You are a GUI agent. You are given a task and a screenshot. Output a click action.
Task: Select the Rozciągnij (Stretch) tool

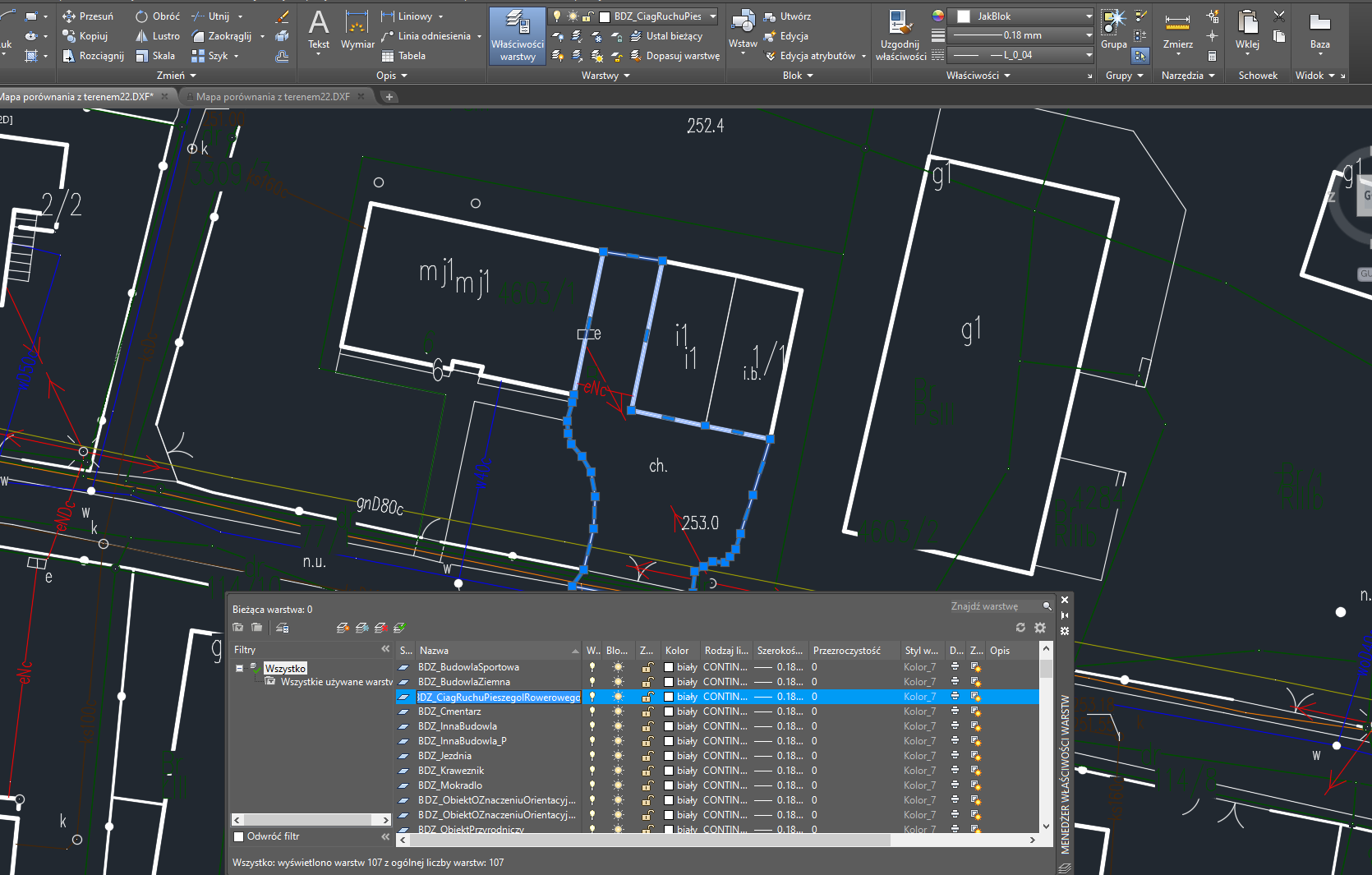click(93, 56)
